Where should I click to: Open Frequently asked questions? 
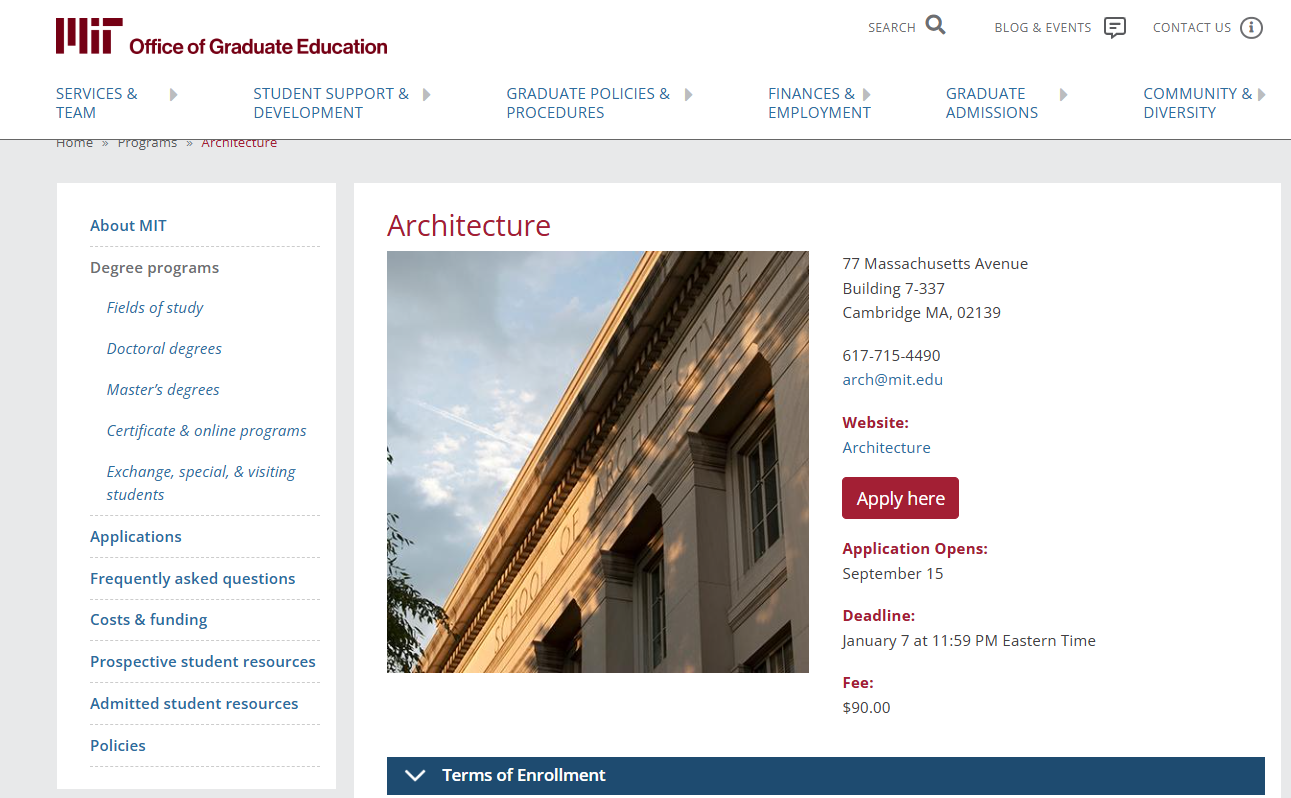pos(193,579)
